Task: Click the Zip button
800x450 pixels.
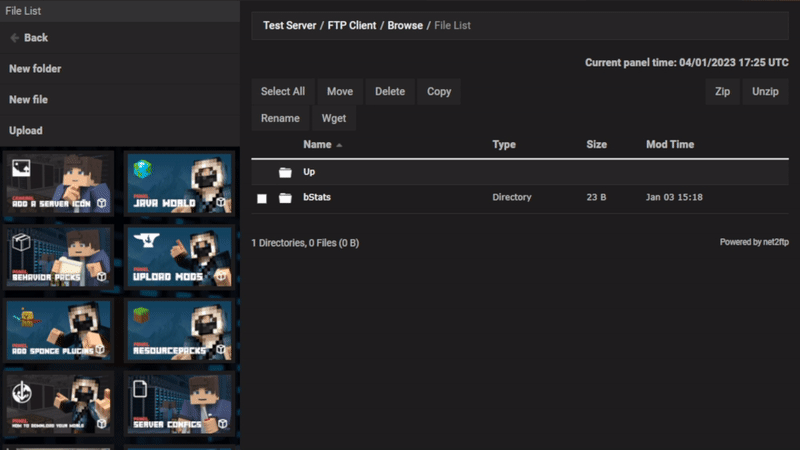Action: click(722, 91)
